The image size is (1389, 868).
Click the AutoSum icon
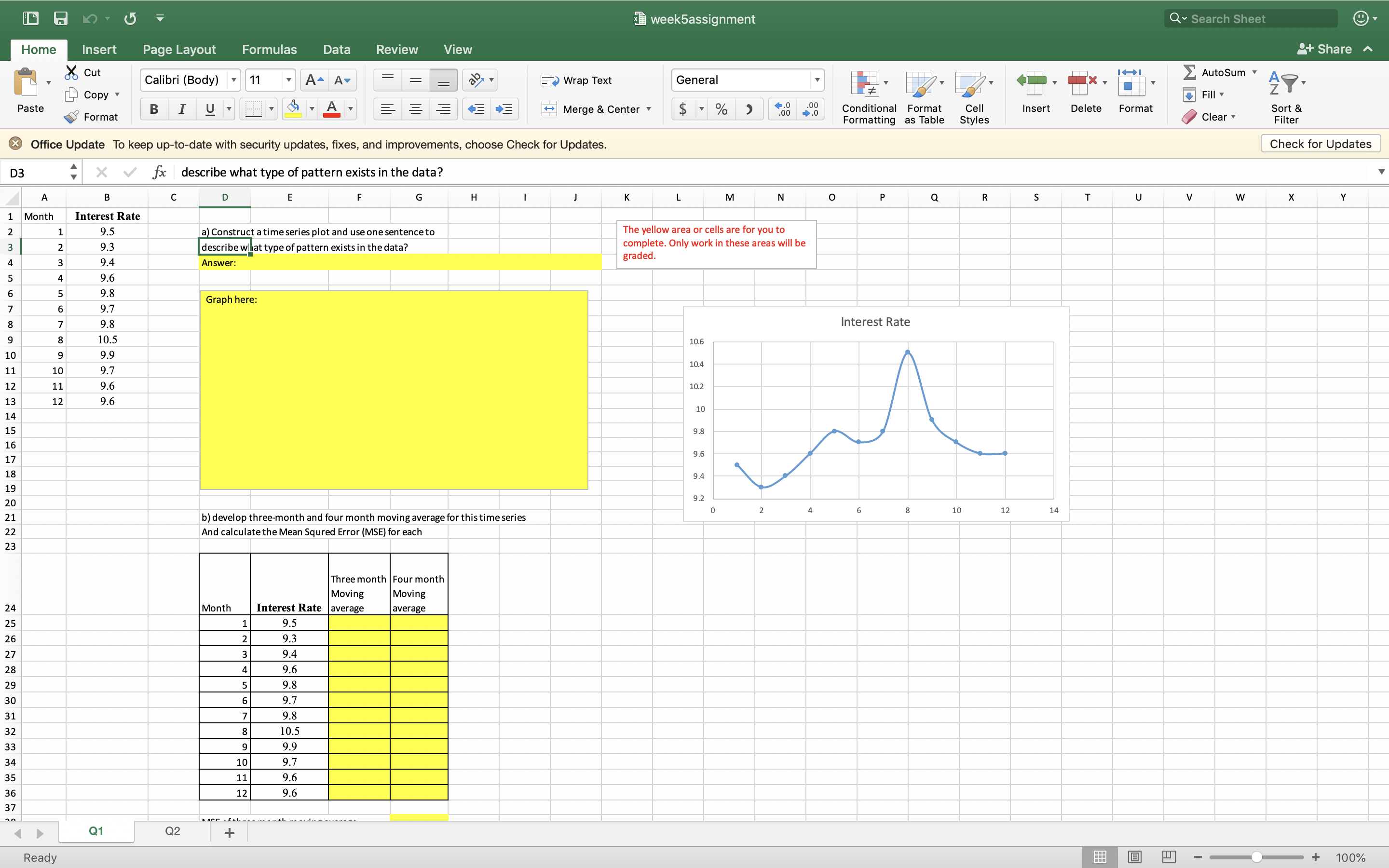1190,72
